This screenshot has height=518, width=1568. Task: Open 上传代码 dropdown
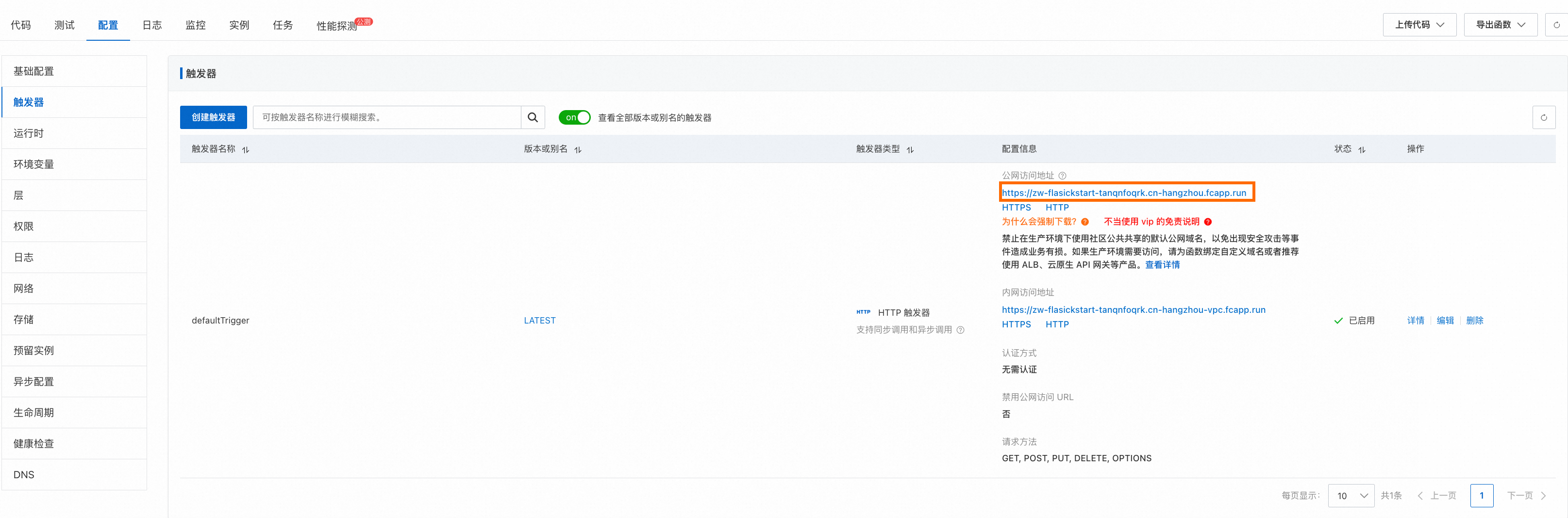click(1419, 25)
